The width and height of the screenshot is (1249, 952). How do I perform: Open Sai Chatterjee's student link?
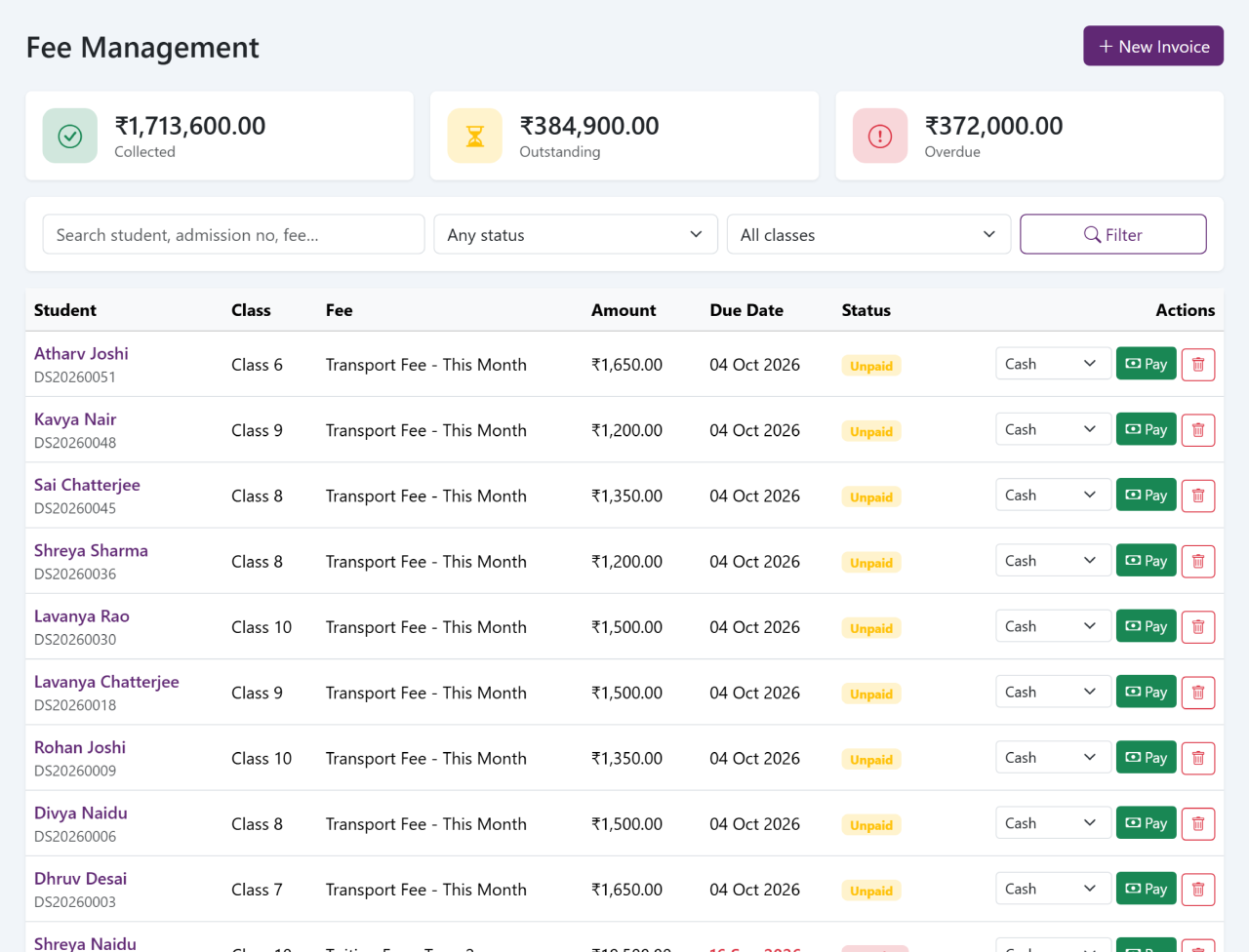click(x=87, y=485)
